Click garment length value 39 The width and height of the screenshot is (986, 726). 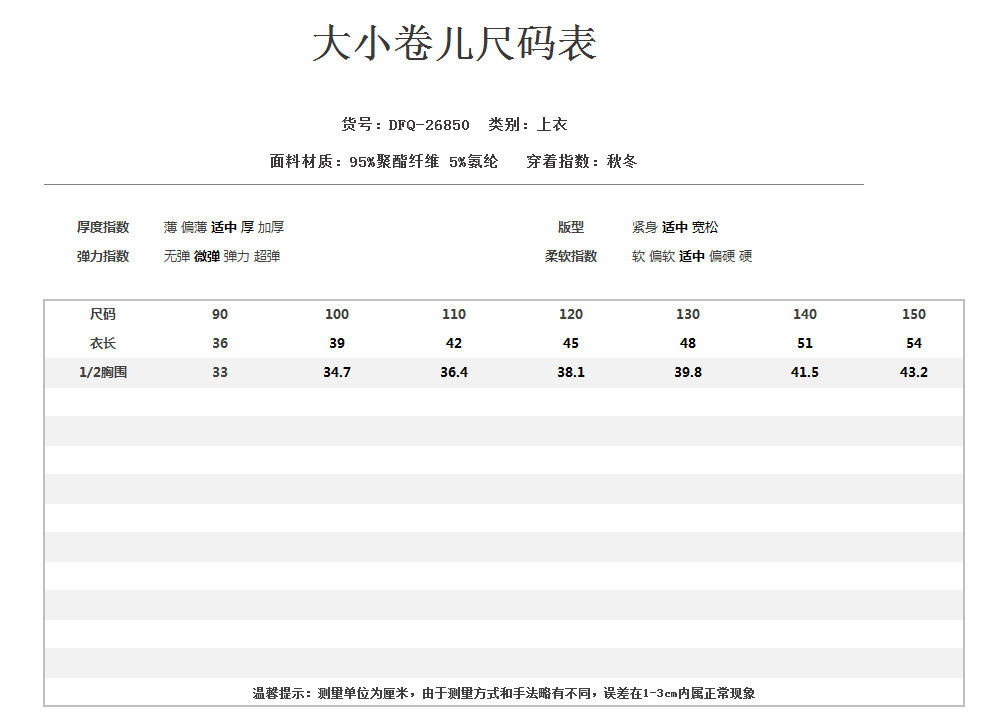coord(337,343)
